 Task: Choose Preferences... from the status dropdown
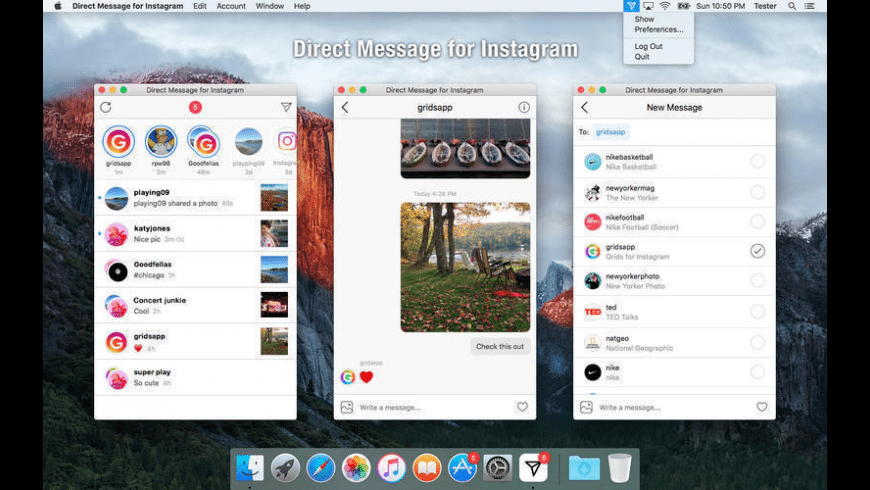[x=659, y=30]
